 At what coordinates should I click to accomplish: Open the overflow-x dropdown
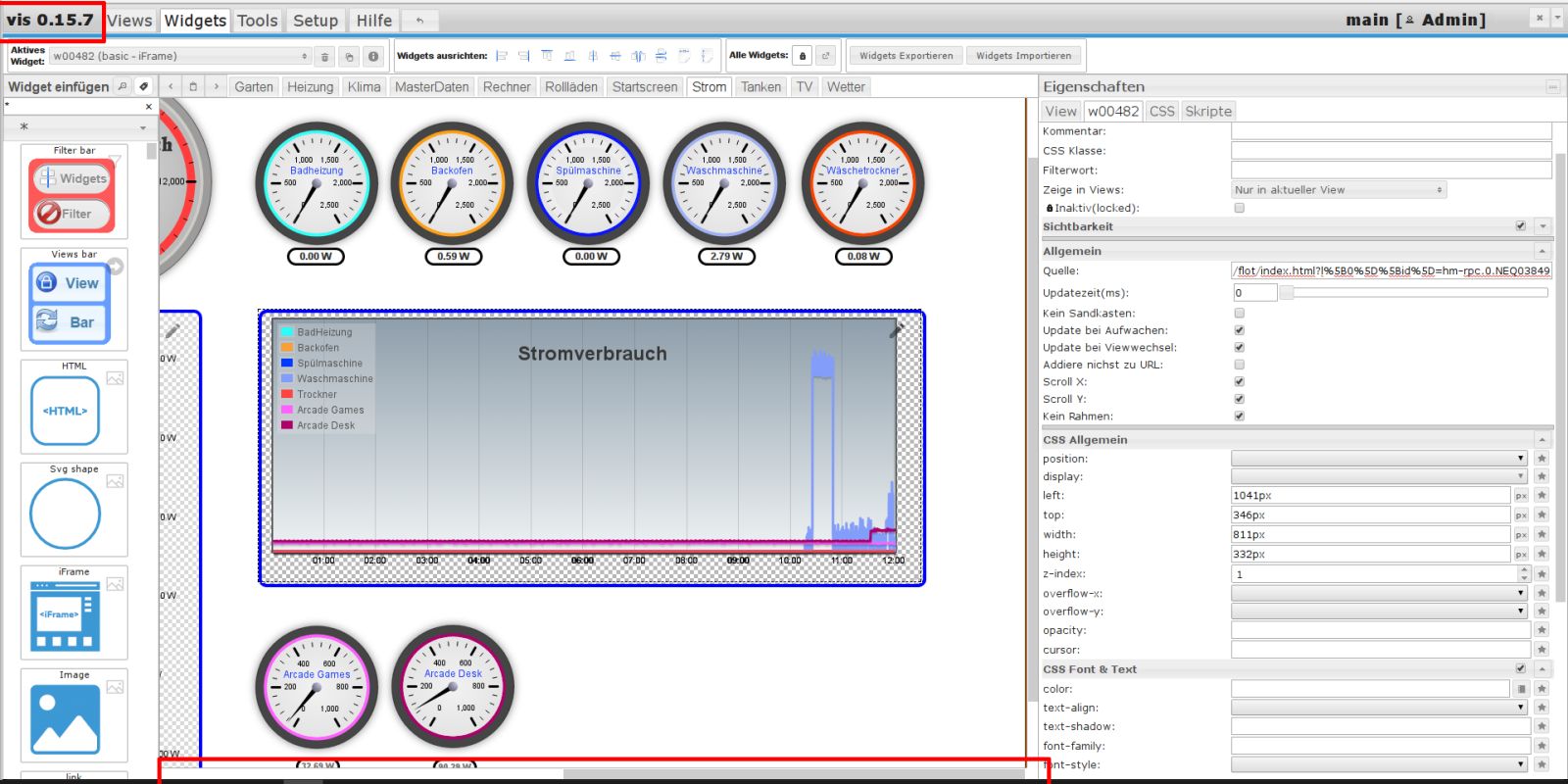coord(1380,593)
